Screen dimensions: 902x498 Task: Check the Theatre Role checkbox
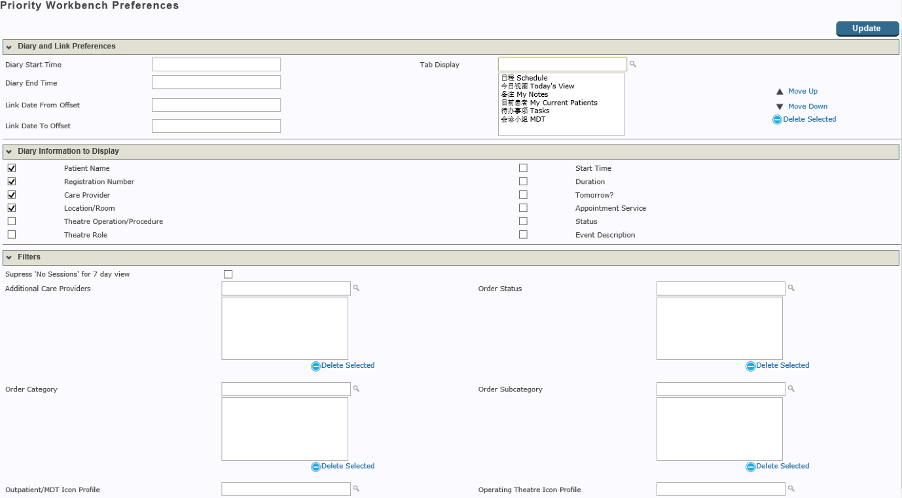pos(12,235)
